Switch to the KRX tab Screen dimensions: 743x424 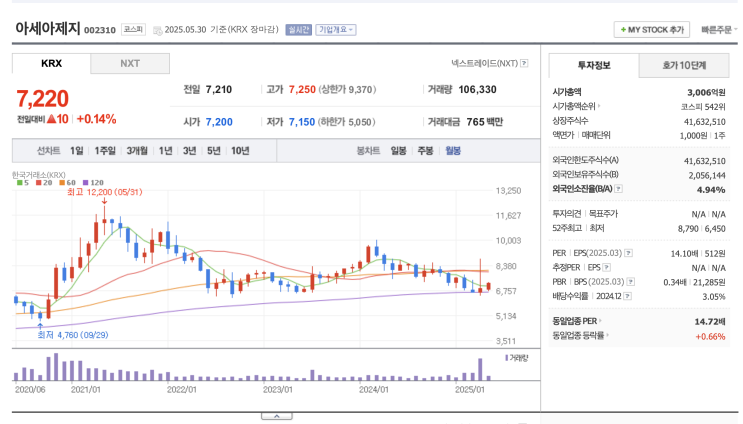click(x=51, y=63)
